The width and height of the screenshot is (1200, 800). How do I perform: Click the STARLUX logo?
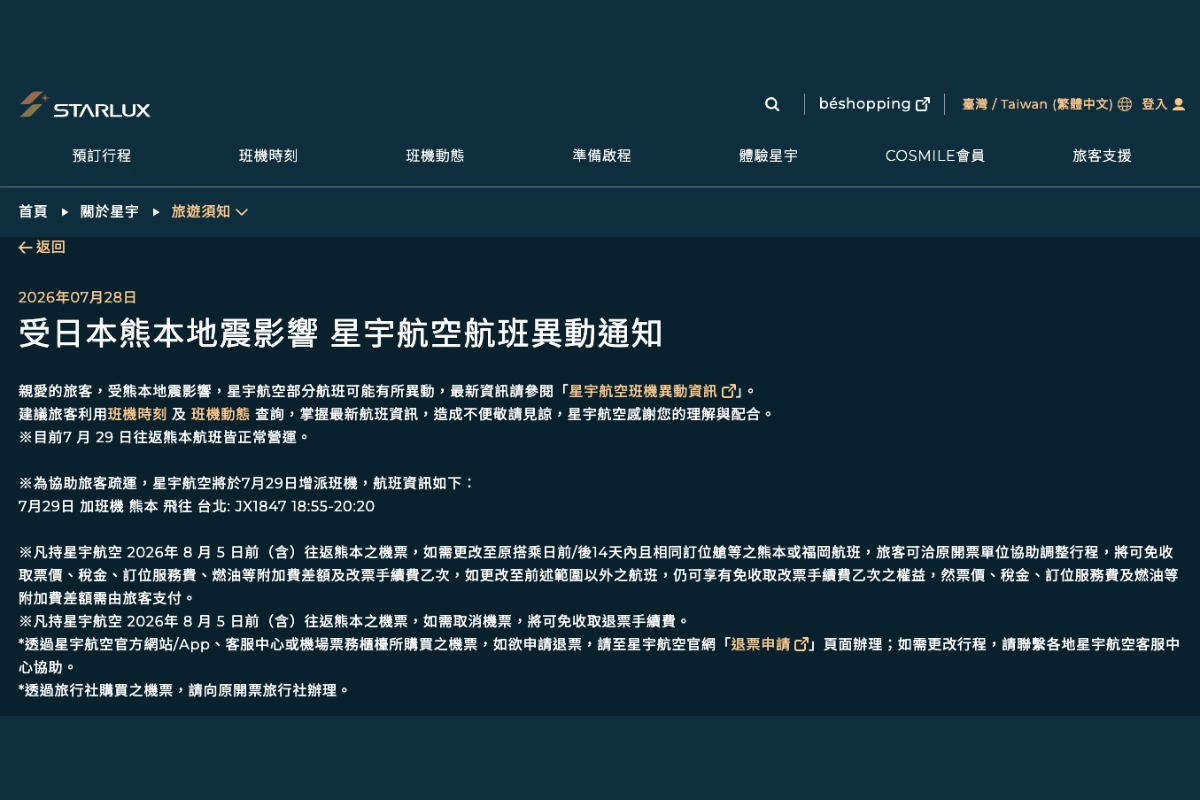pos(84,105)
